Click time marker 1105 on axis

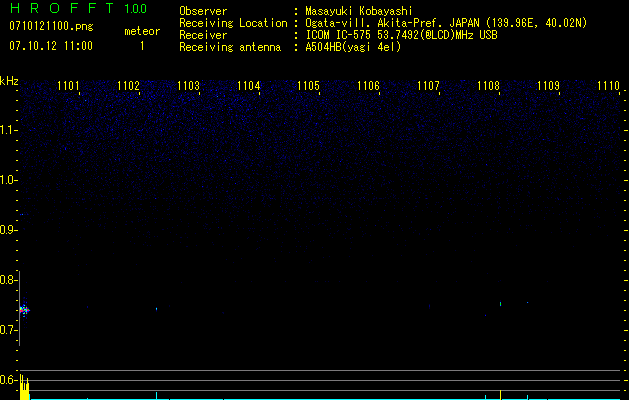(x=308, y=86)
